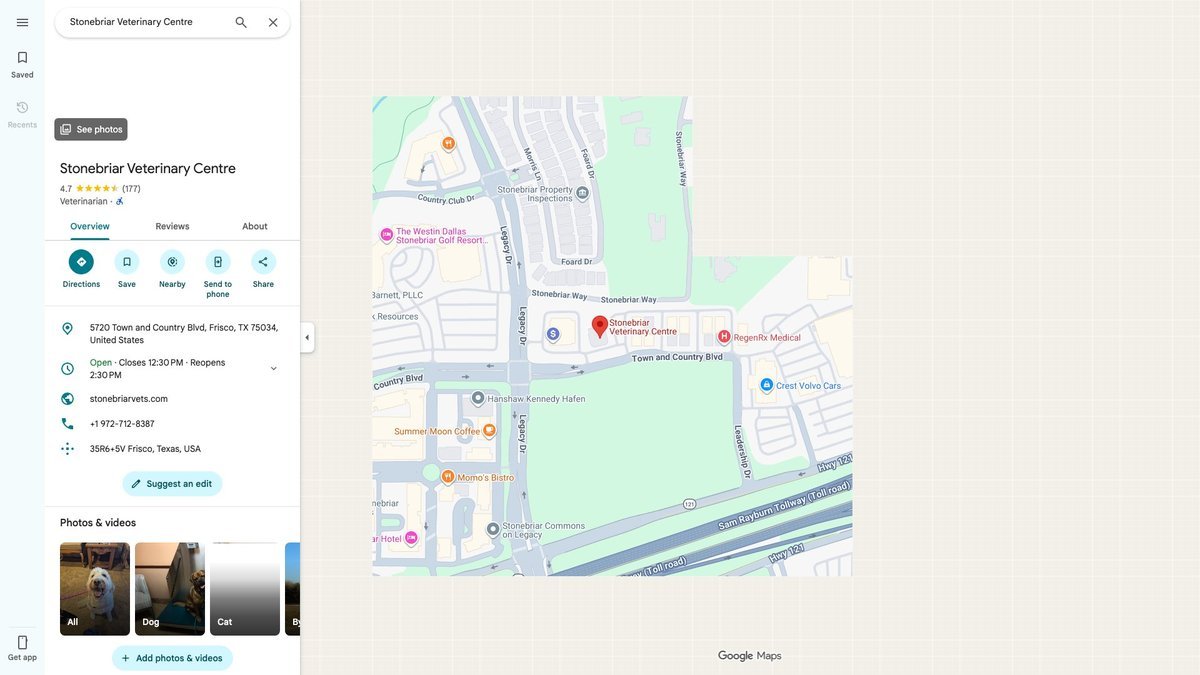Screen dimensions: 1200x675
Task: Click RegenRx Medical map marker
Action: click(724, 337)
